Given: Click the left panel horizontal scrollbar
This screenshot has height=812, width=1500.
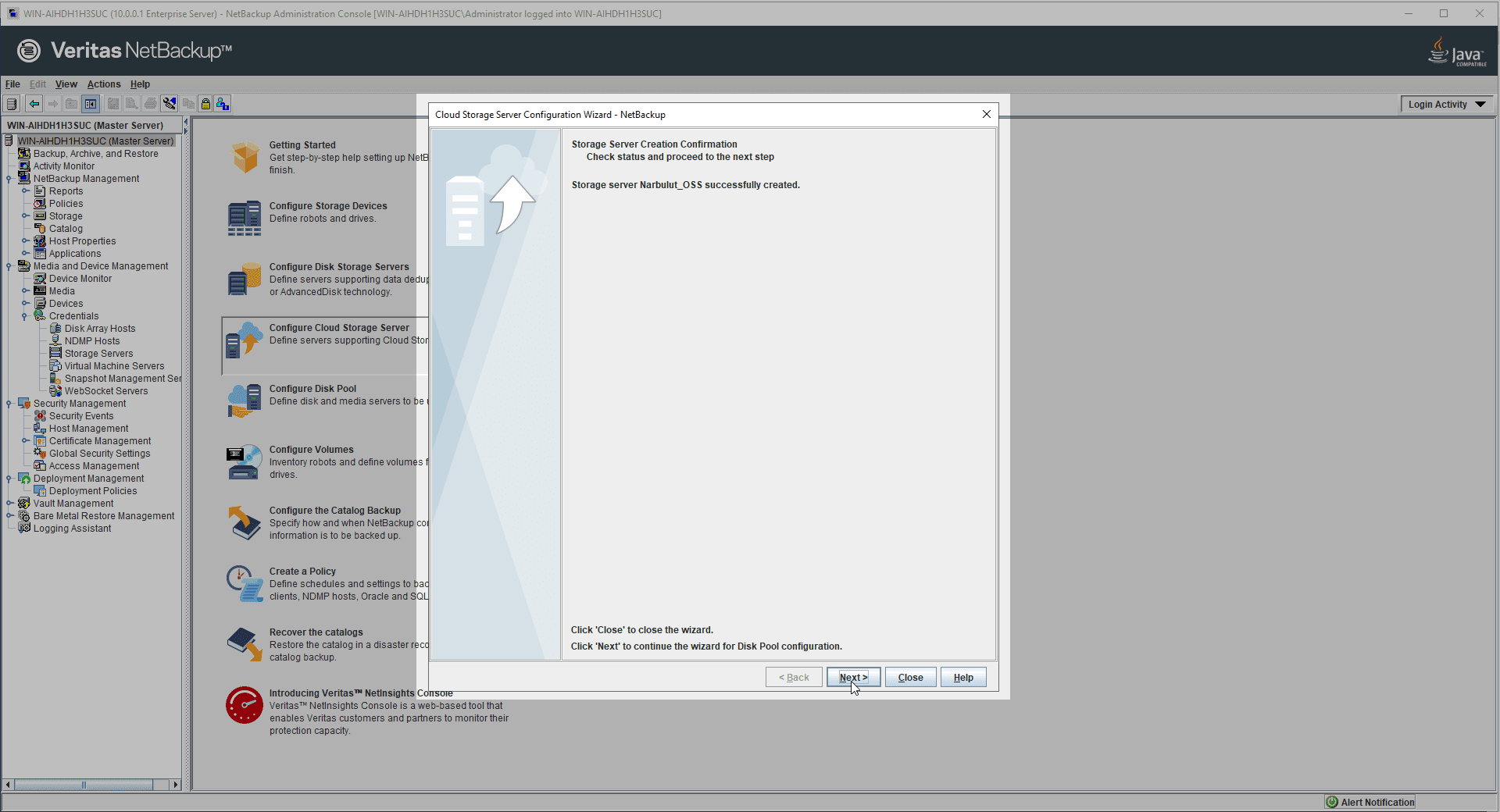Looking at the screenshot, I should 84,785.
